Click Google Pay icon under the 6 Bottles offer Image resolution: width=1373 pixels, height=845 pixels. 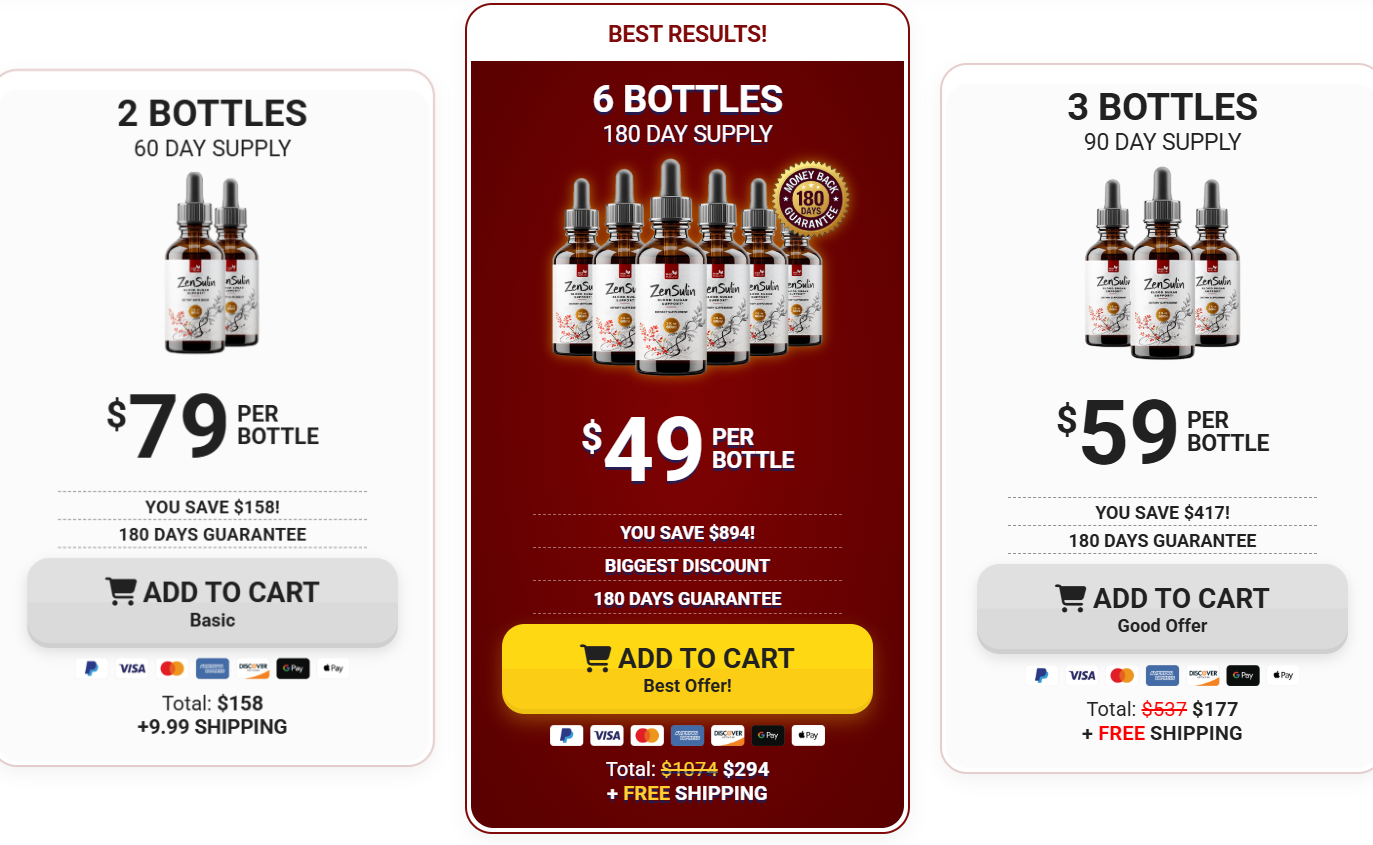click(x=768, y=735)
